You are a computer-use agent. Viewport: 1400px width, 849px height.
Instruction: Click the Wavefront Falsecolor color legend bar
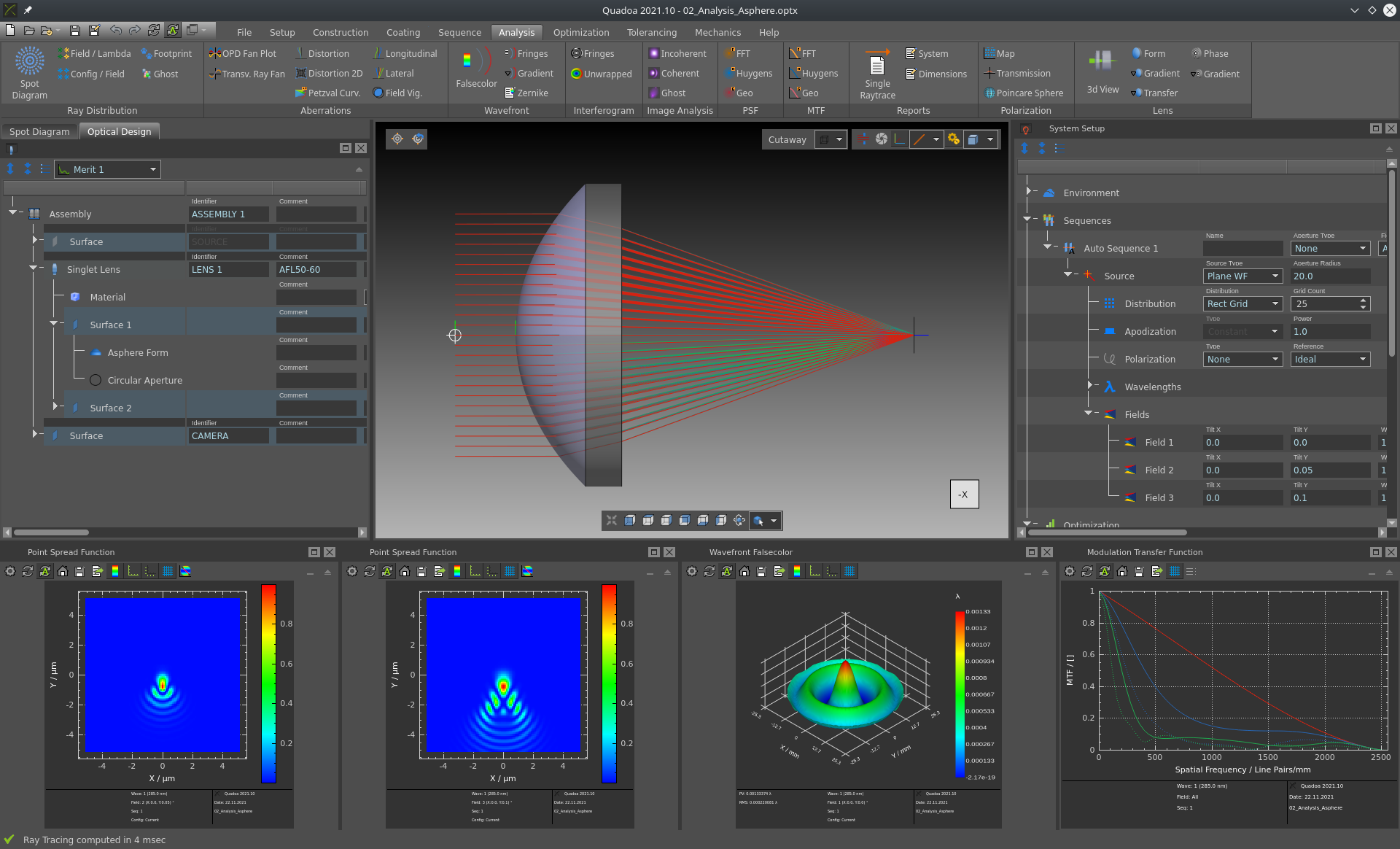pyautogui.click(x=960, y=694)
